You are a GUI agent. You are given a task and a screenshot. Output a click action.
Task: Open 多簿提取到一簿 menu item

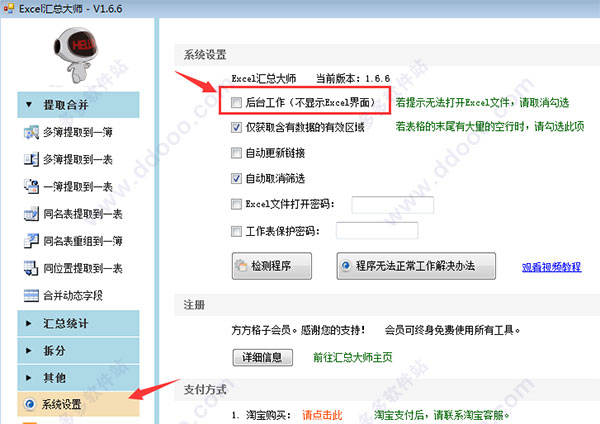(x=78, y=132)
